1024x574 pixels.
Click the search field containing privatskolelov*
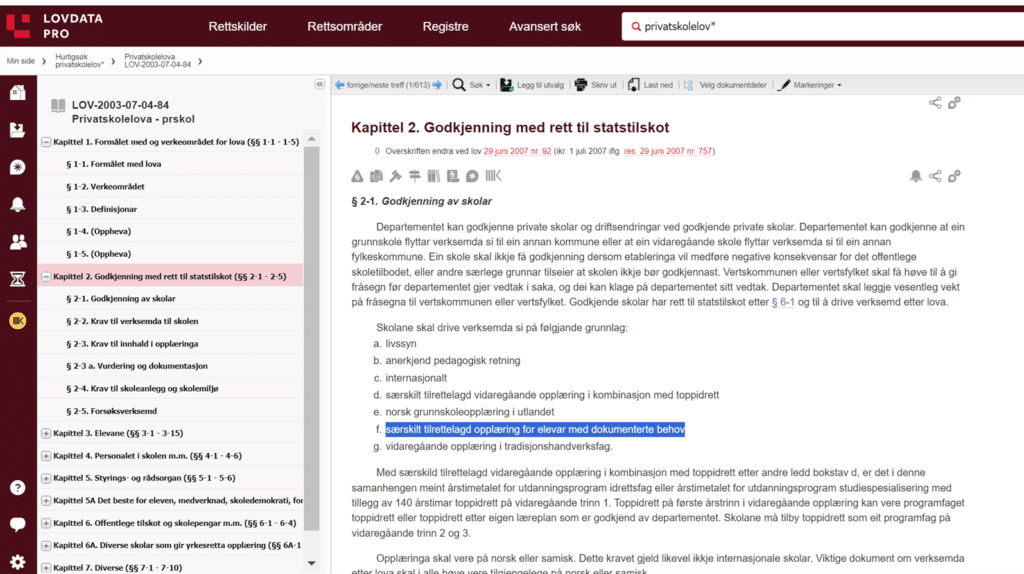(823, 27)
